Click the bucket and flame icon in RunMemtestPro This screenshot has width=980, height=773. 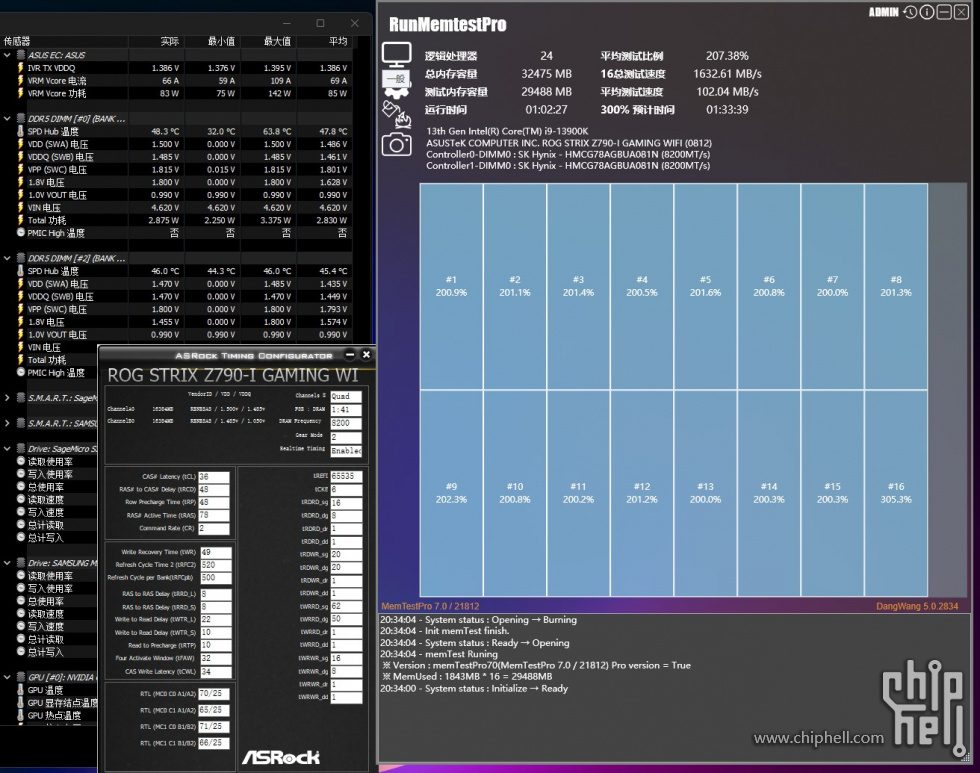point(396,114)
